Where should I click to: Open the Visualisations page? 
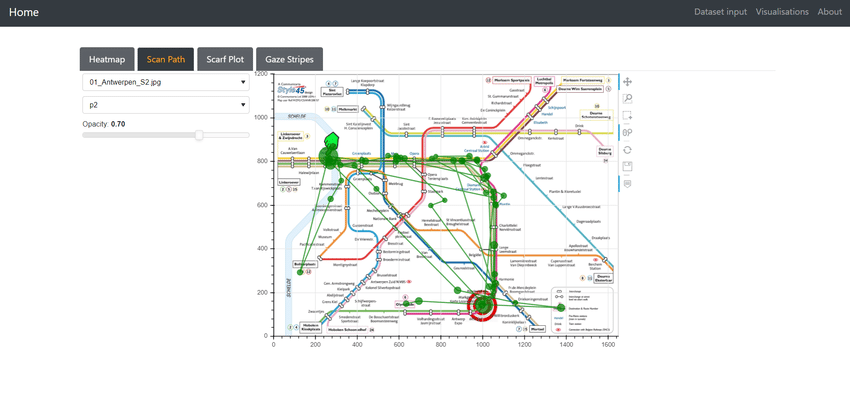point(782,12)
